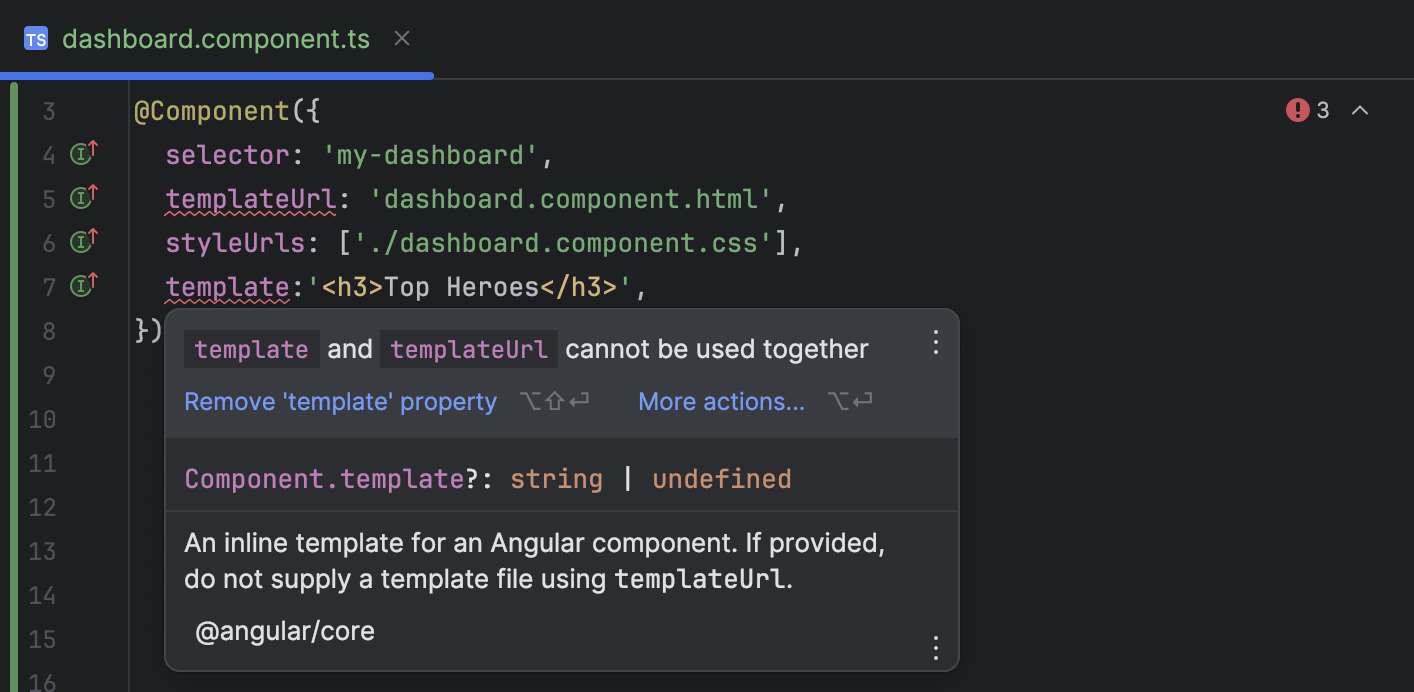This screenshot has height=692, width=1414.
Task: Click the gutter icon beside line 5
Action: click(81, 196)
